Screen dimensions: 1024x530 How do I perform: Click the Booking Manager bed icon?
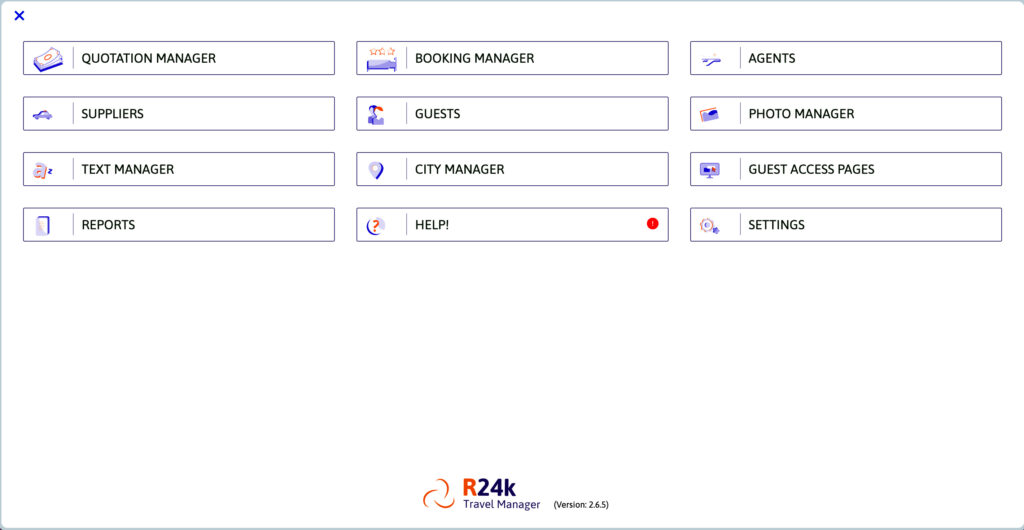(x=381, y=59)
